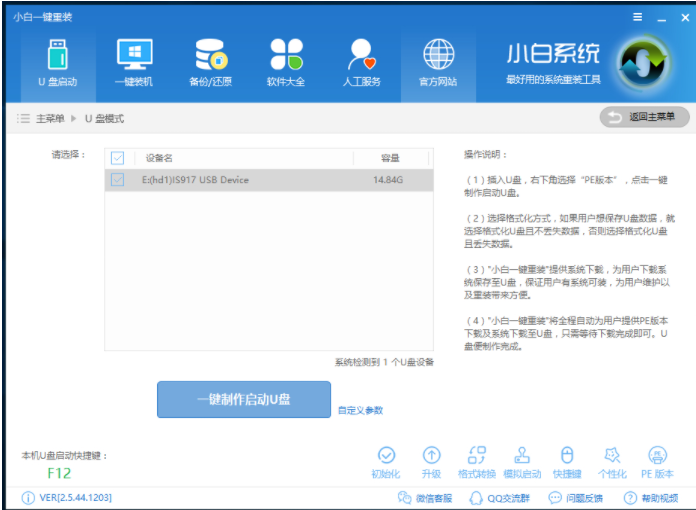Toggle checkbox for IS917 USB Device
The height and width of the screenshot is (510, 696).
click(118, 180)
